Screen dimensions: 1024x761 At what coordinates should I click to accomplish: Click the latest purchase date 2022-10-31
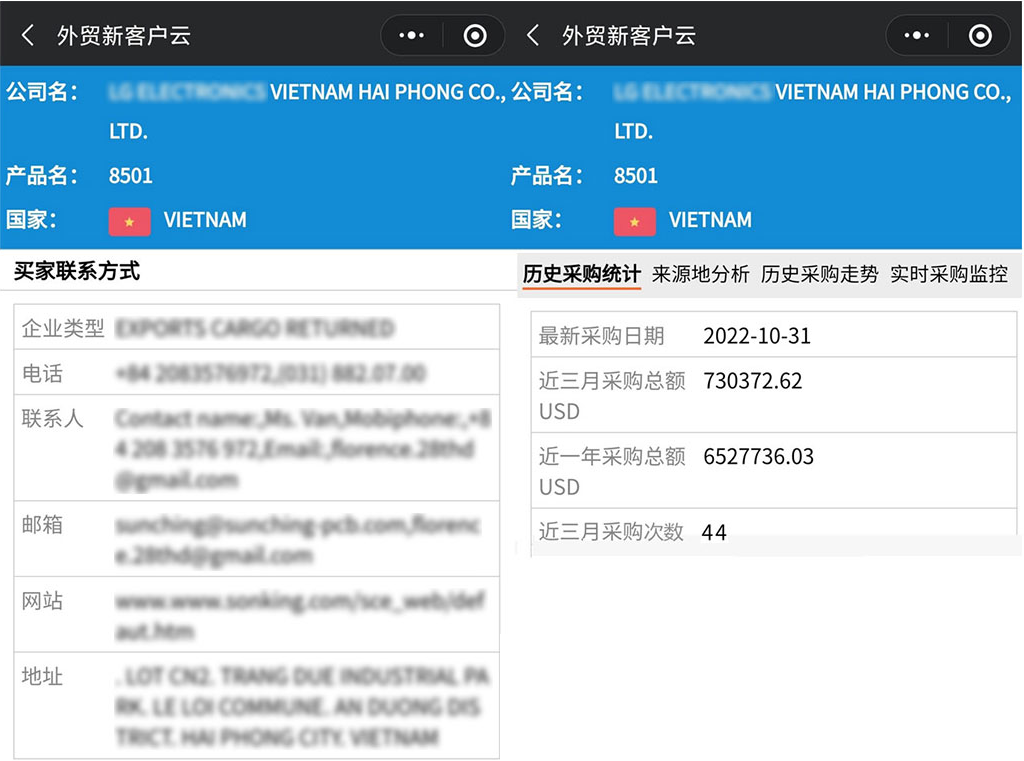tap(757, 336)
